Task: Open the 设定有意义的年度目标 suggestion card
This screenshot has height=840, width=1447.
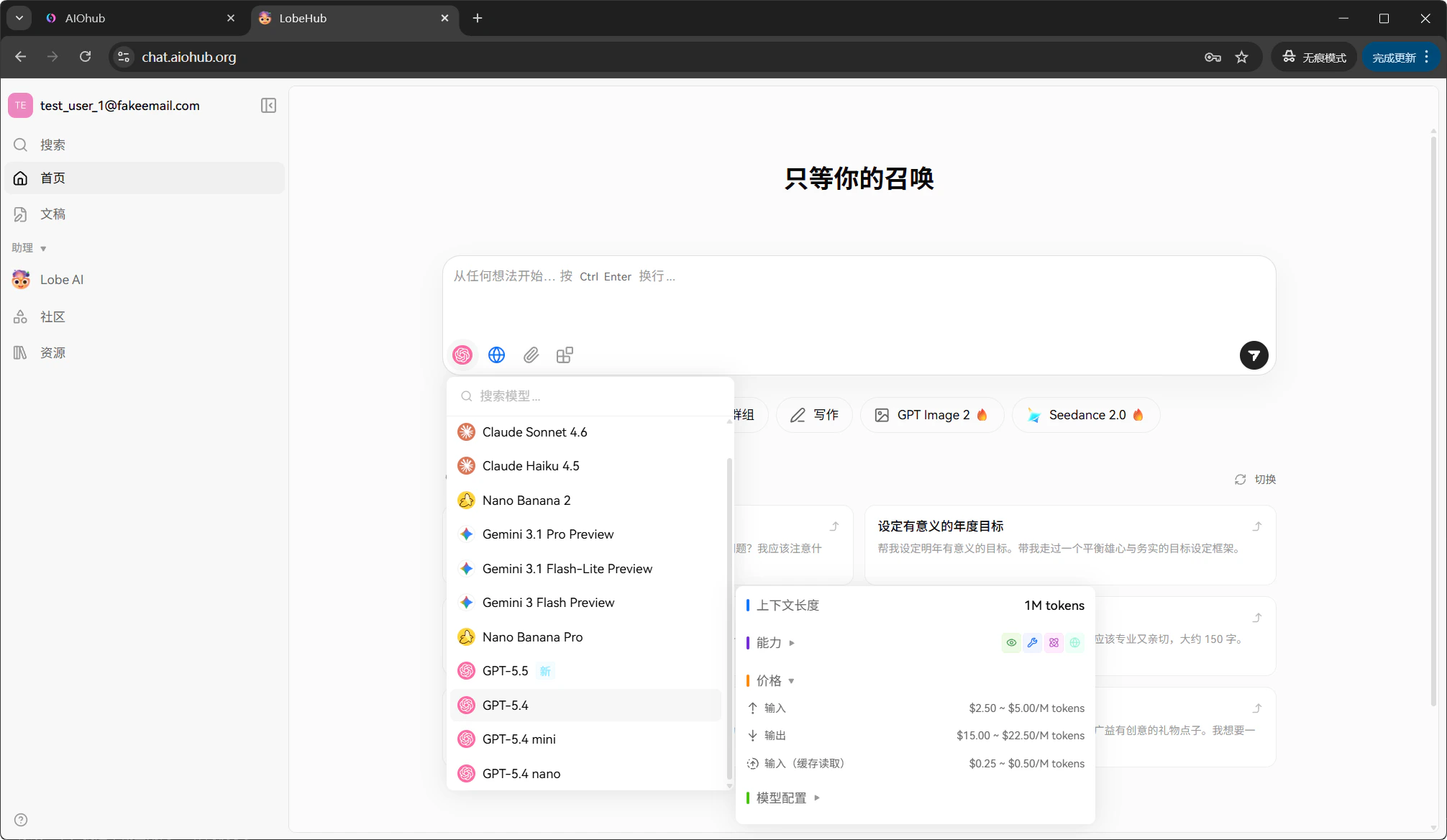Action: pos(1070,544)
